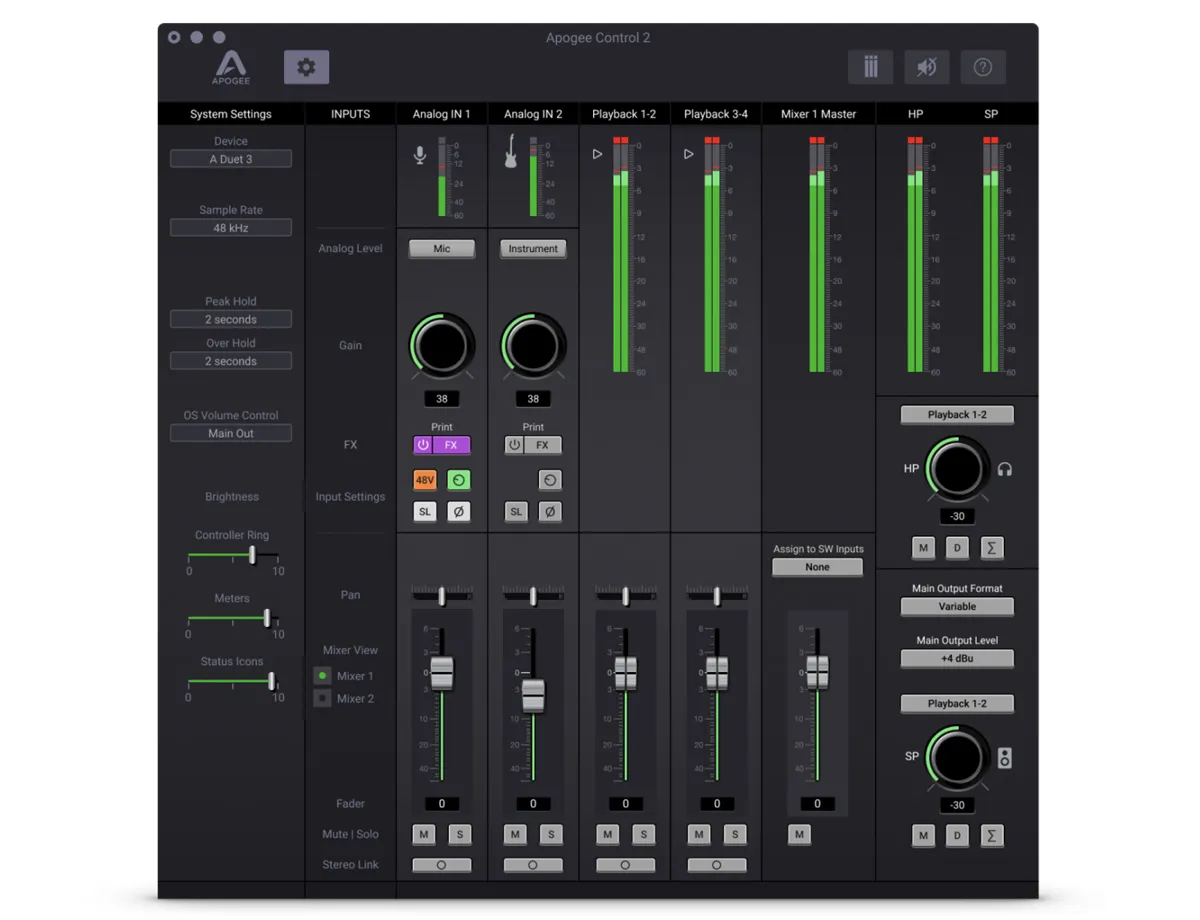Toggle polarity invert on Analog IN 2
The height and width of the screenshot is (920, 1200).
tap(550, 511)
